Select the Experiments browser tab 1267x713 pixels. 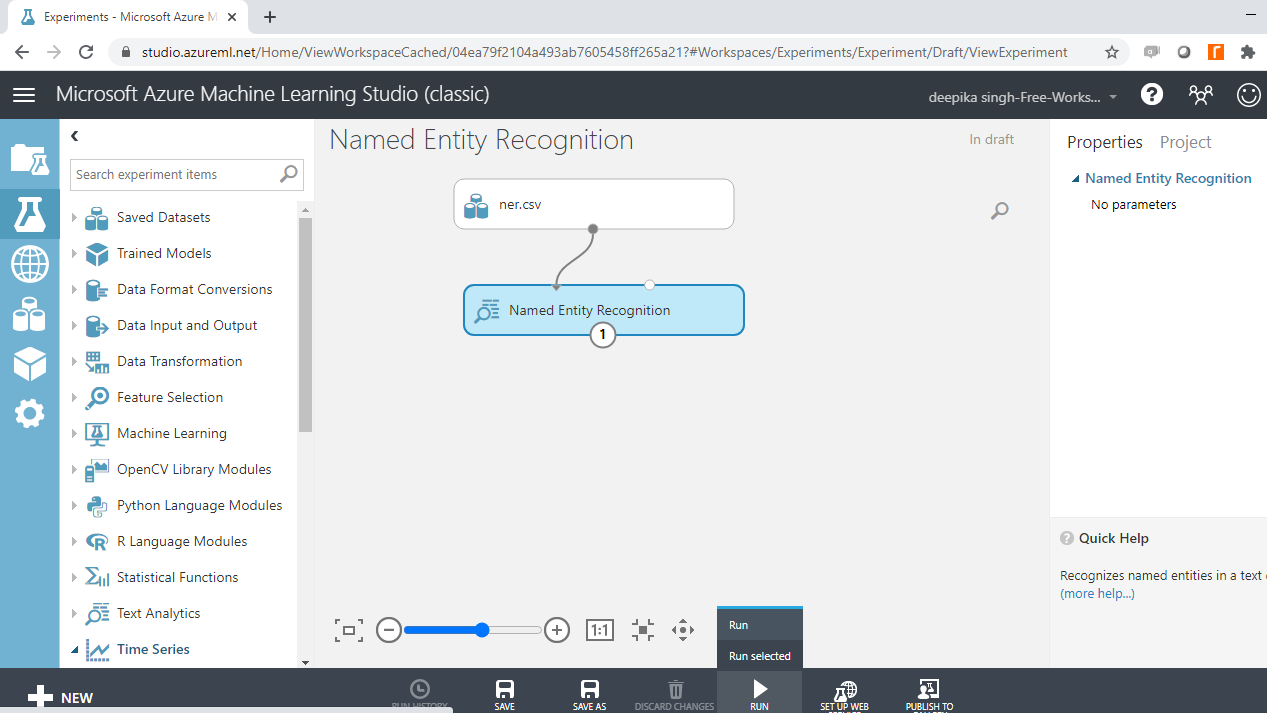130,17
